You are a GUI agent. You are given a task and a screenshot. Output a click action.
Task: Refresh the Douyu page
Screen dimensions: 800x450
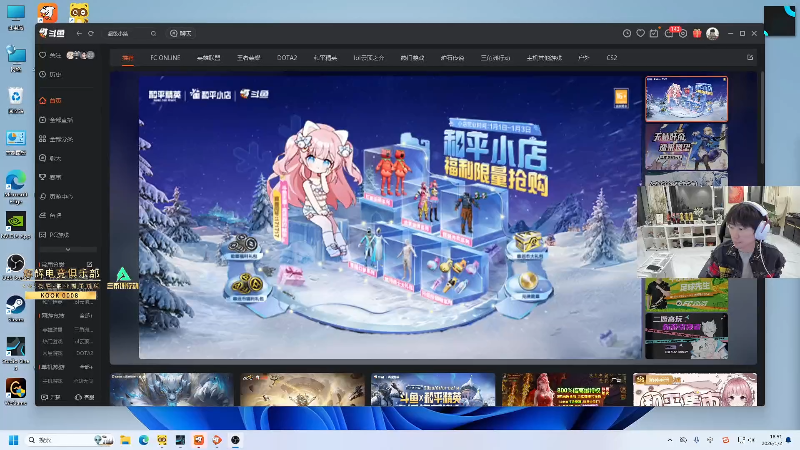(x=91, y=33)
